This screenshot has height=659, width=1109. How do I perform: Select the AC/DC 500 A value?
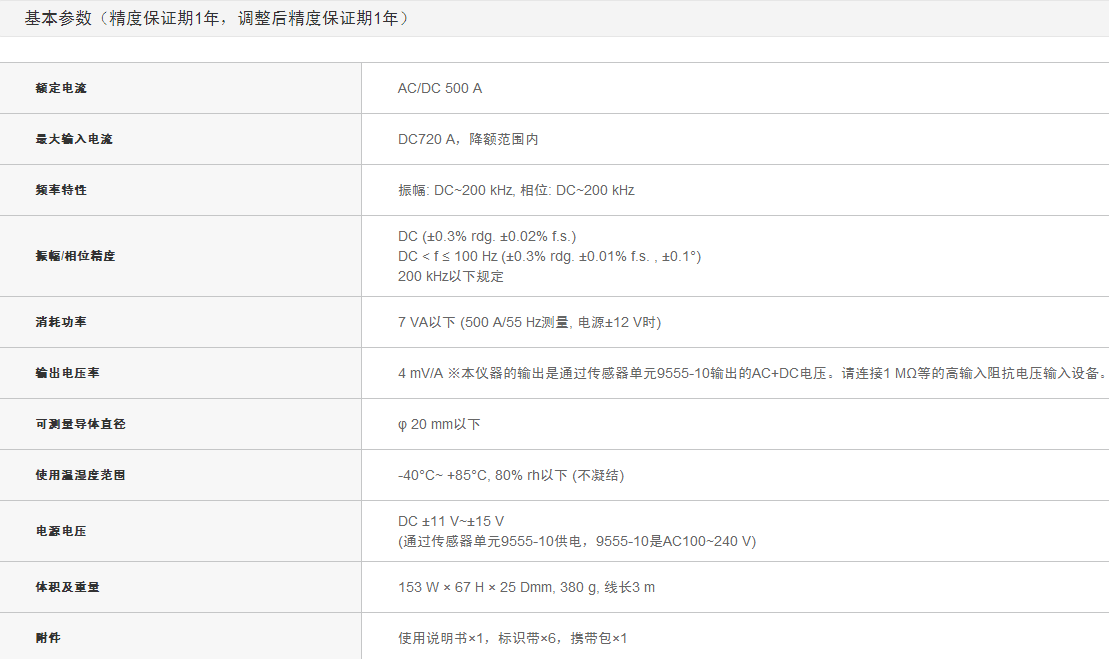pos(440,88)
